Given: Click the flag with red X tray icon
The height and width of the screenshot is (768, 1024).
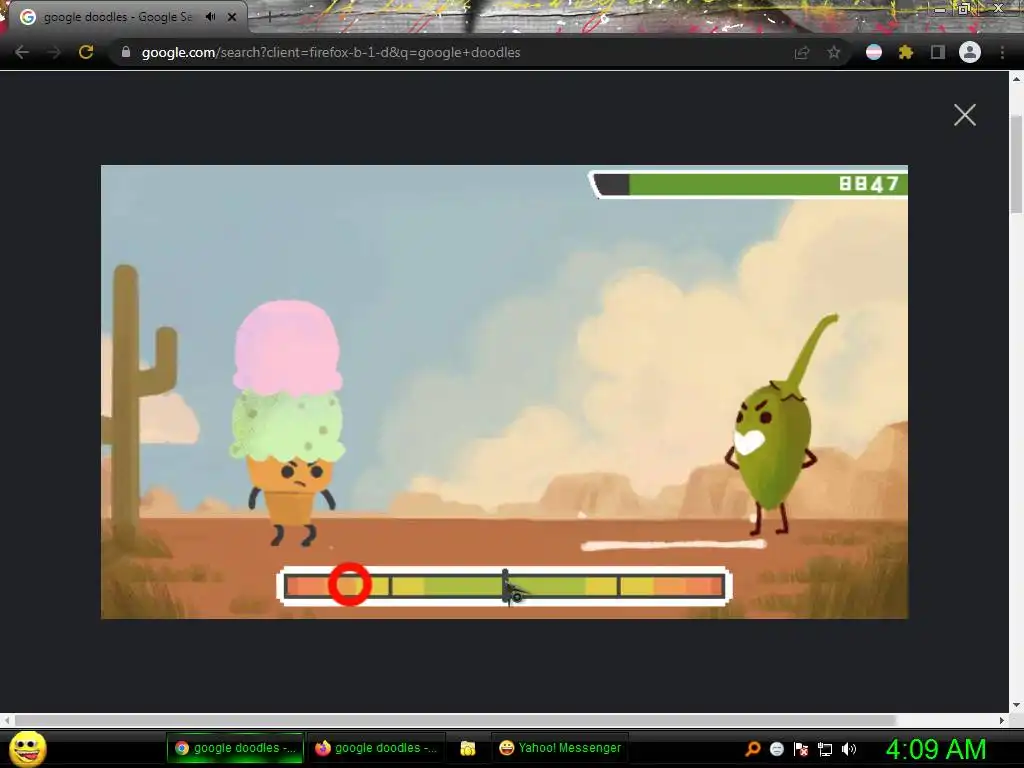Looking at the screenshot, I should [801, 749].
